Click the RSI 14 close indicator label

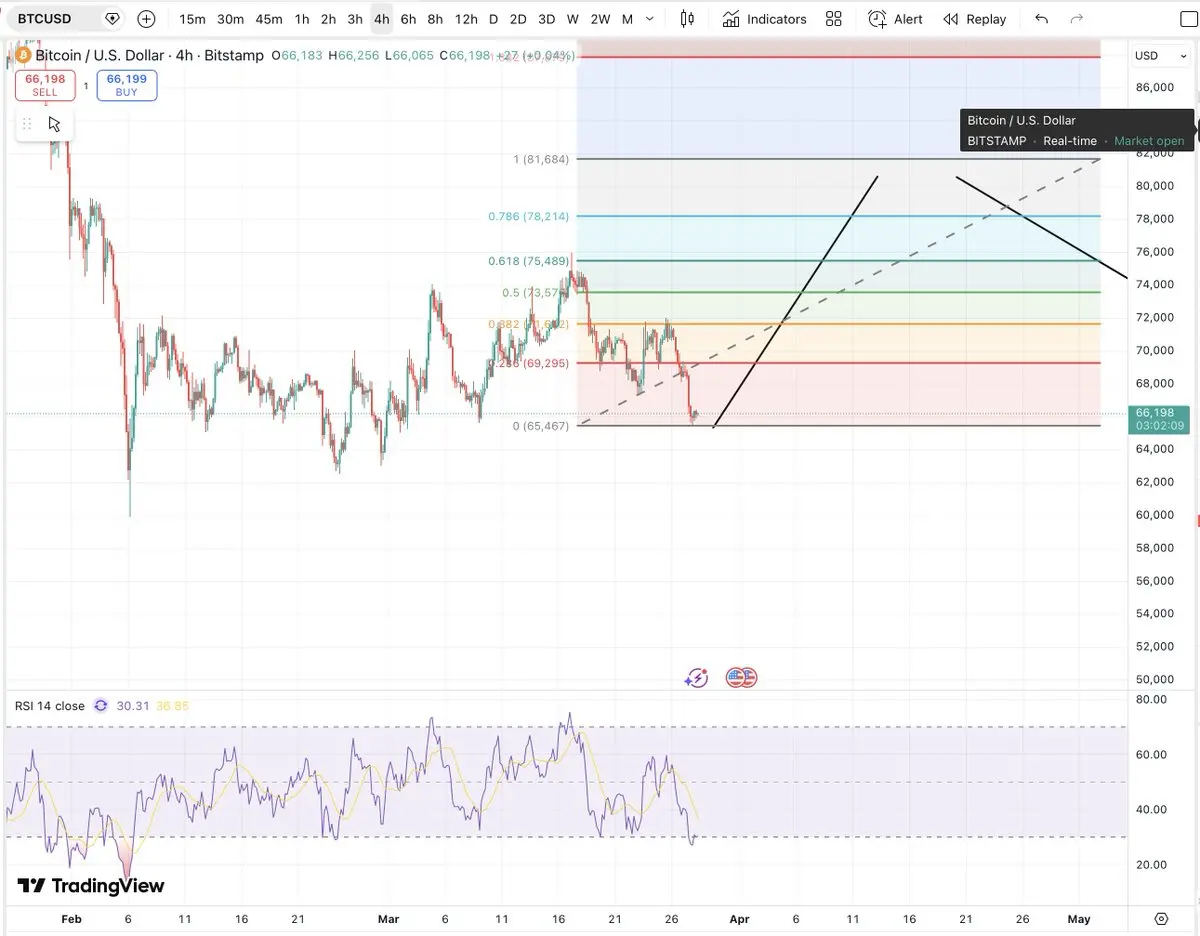point(50,706)
